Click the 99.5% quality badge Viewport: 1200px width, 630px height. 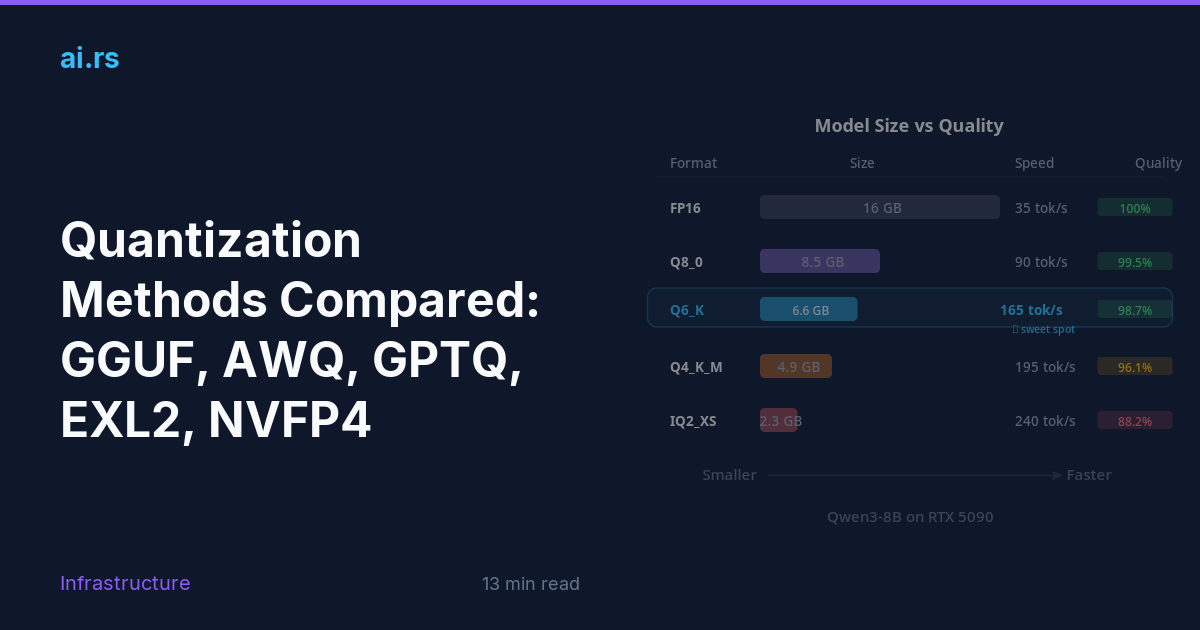(x=1135, y=262)
